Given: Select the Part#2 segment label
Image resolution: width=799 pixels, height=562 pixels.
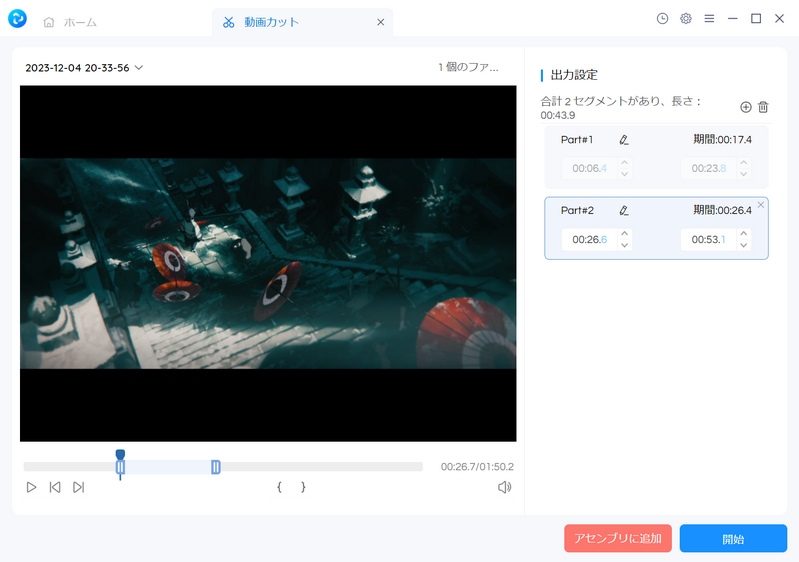Looking at the screenshot, I should tap(577, 210).
